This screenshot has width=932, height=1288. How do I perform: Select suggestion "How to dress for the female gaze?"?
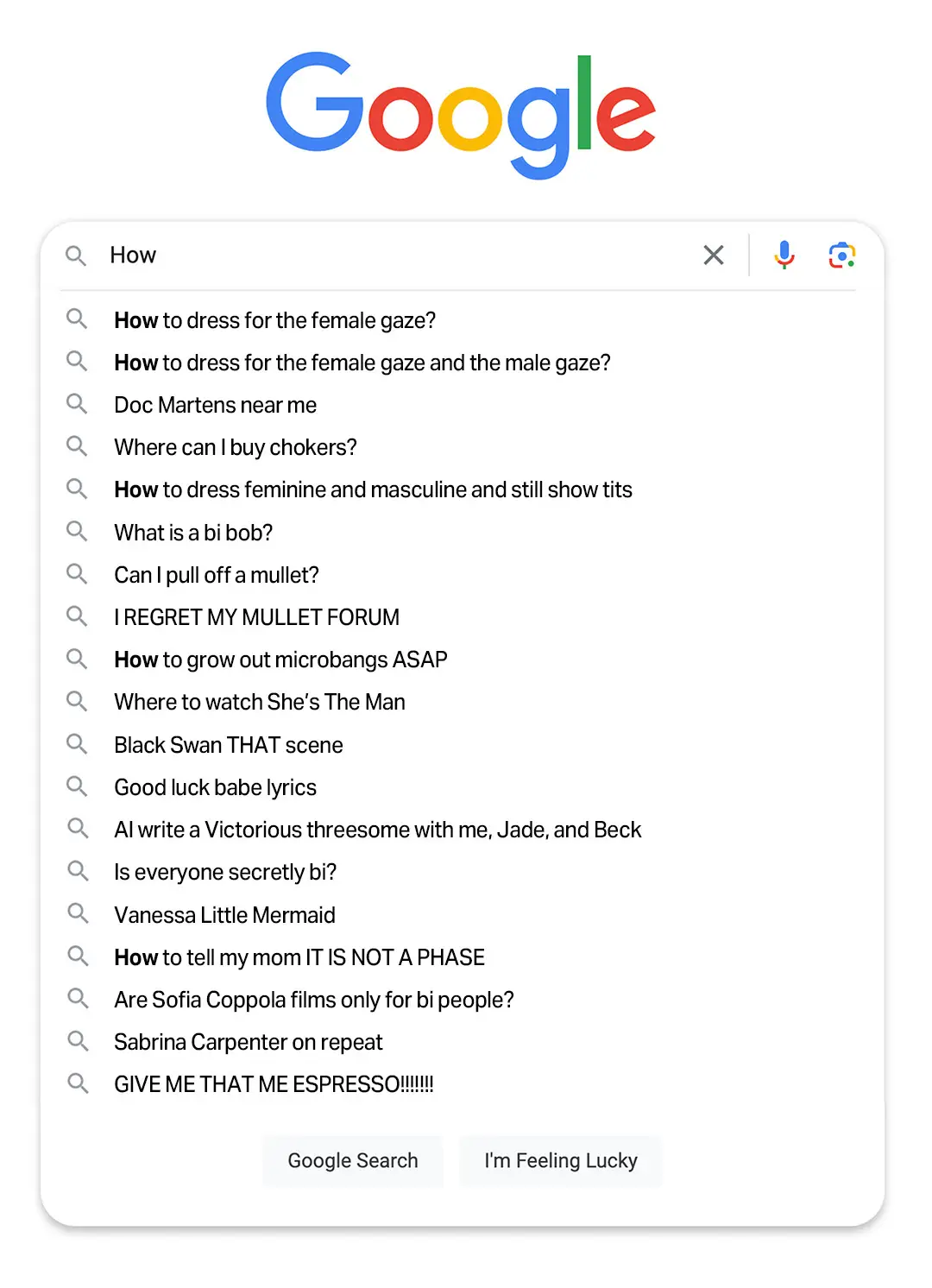point(274,320)
